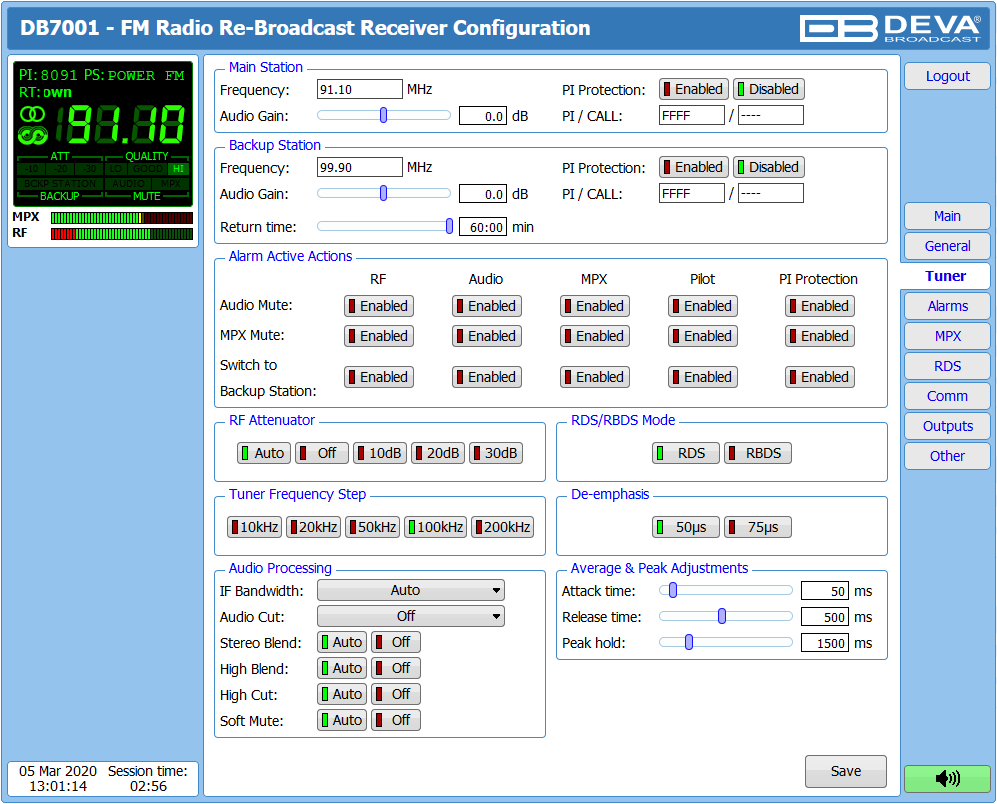This screenshot has height=804, width=997.
Task: Click the Backup Station Return time slider
Action: click(384, 227)
